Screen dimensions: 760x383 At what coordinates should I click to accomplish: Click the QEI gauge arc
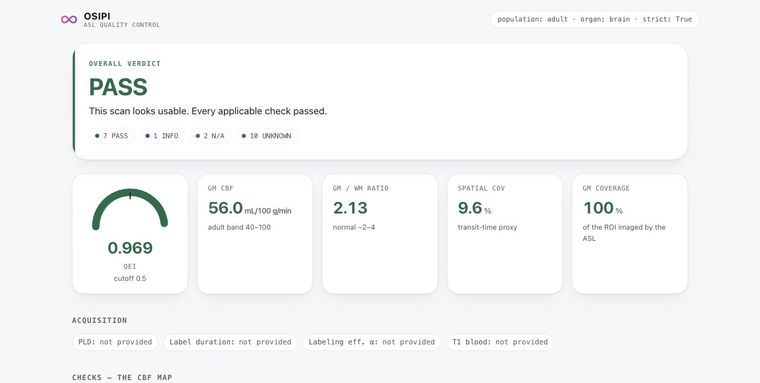click(130, 208)
